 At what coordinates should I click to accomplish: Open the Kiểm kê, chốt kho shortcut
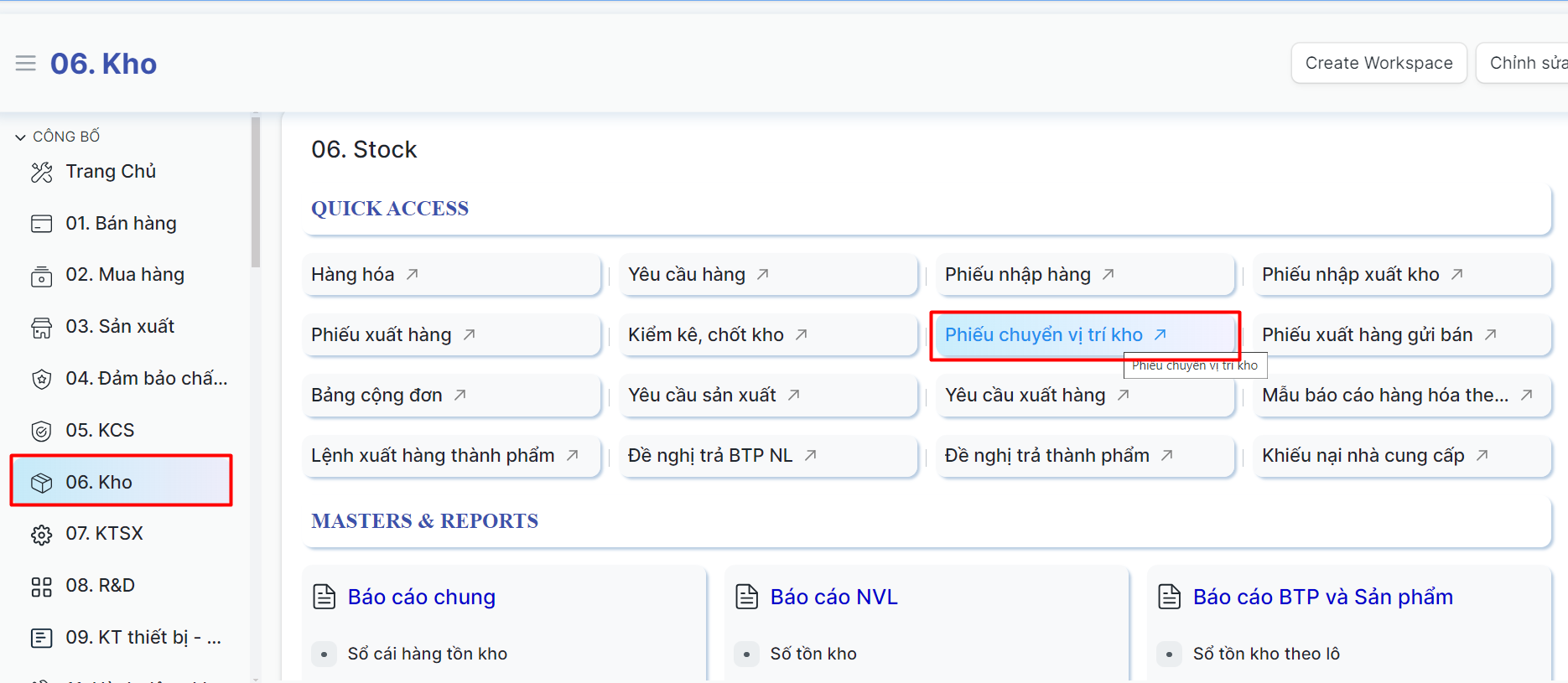706,335
